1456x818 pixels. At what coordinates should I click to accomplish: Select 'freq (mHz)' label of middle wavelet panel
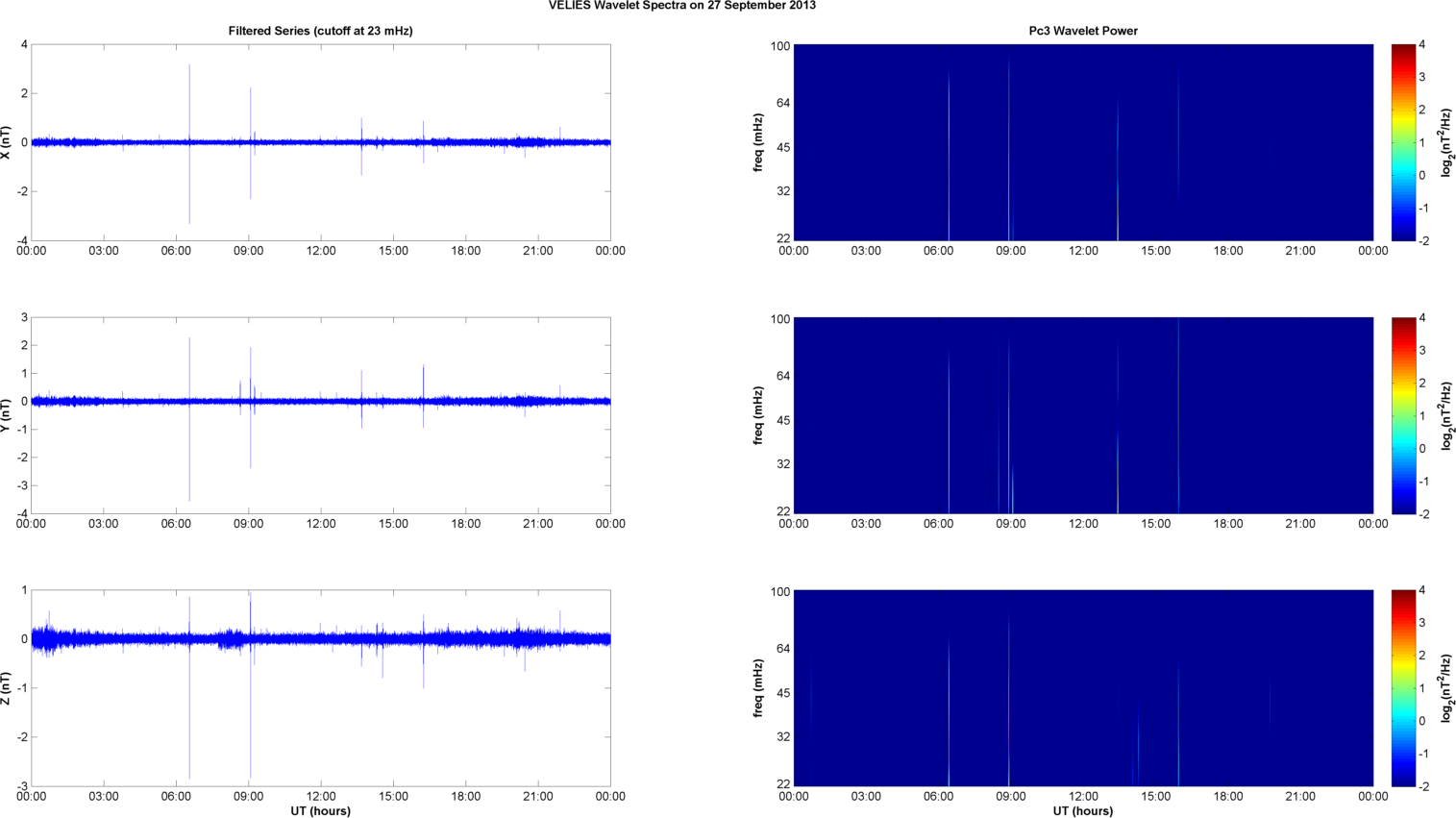[758, 415]
